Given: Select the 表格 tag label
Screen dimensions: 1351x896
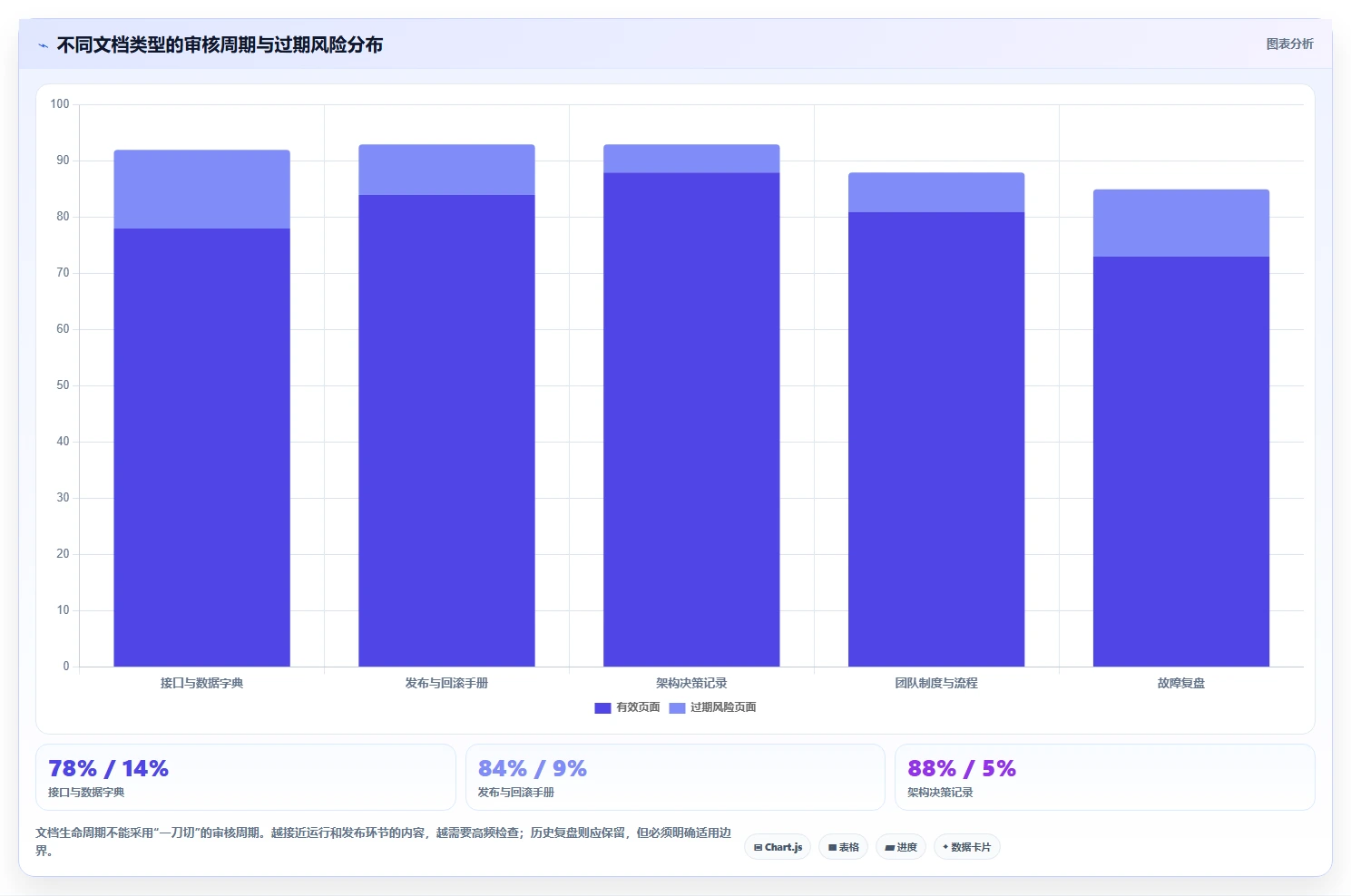Looking at the screenshot, I should [848, 847].
